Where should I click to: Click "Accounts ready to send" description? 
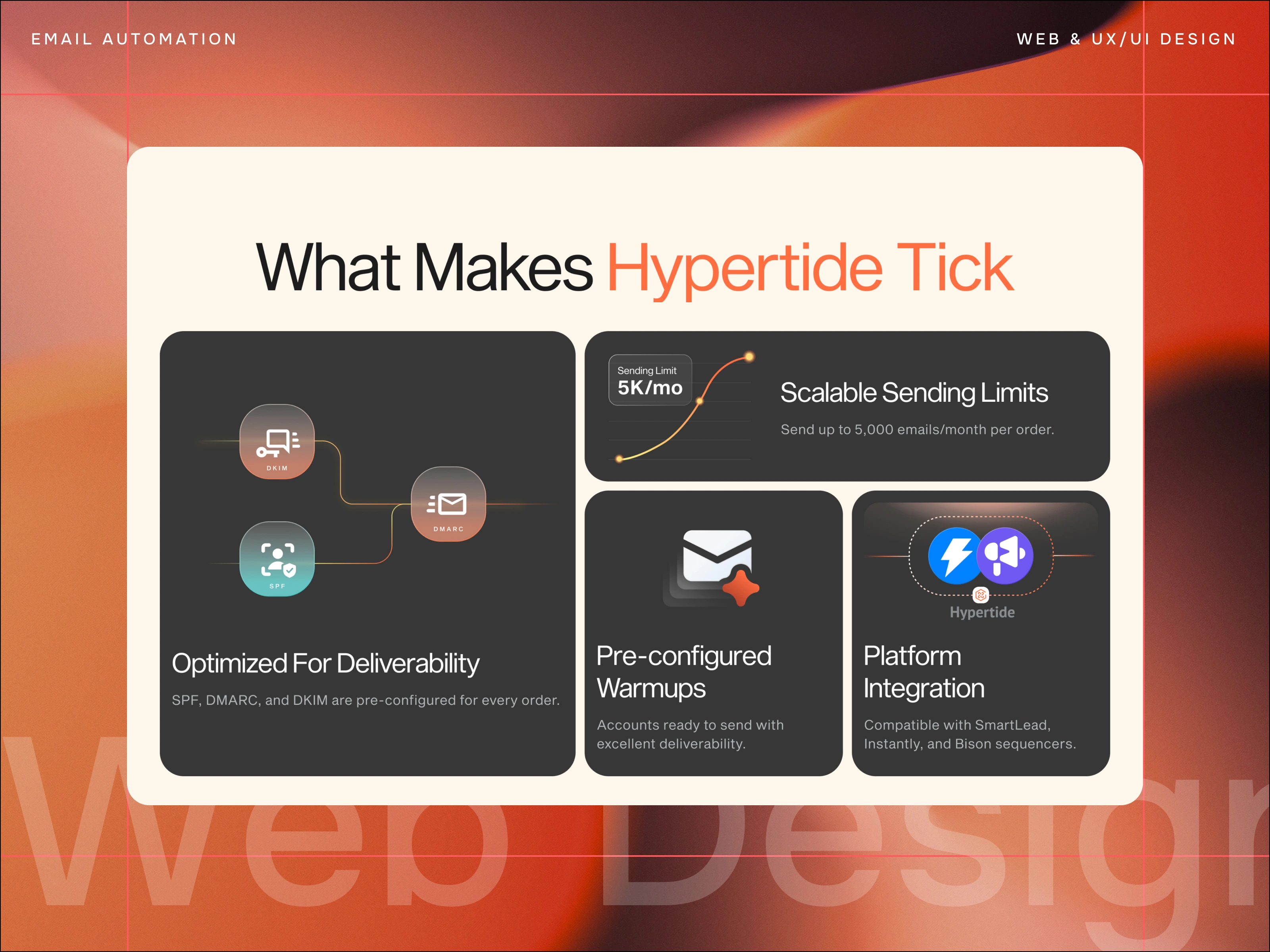690,735
